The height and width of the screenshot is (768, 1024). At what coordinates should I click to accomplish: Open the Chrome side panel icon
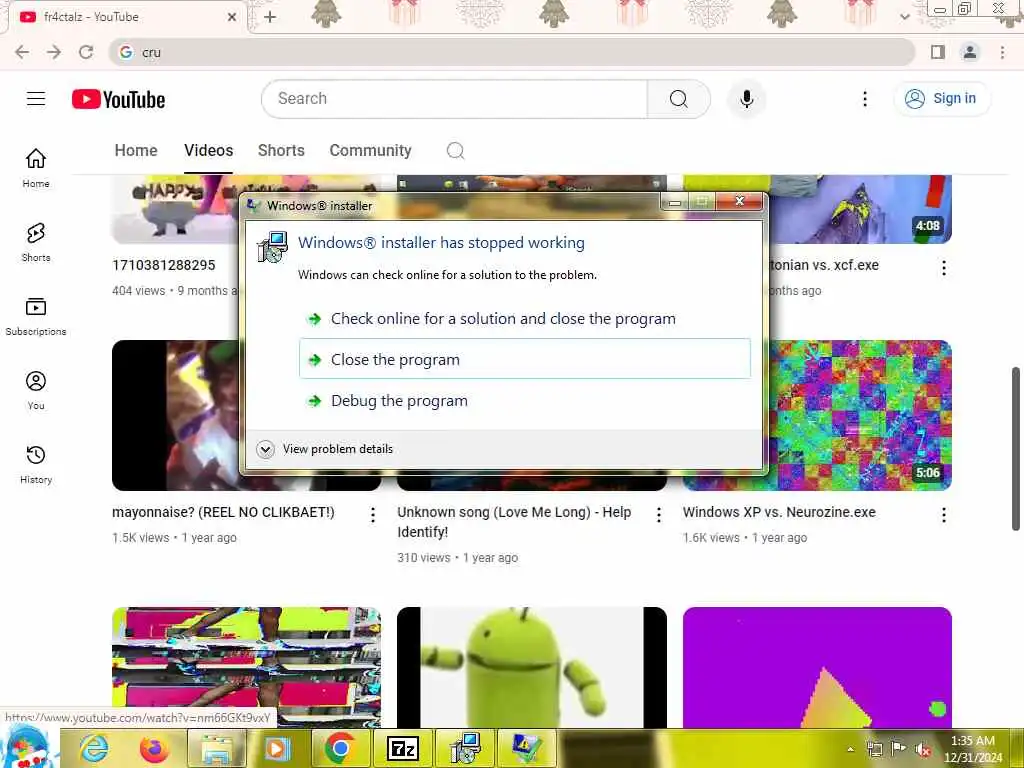point(938,52)
